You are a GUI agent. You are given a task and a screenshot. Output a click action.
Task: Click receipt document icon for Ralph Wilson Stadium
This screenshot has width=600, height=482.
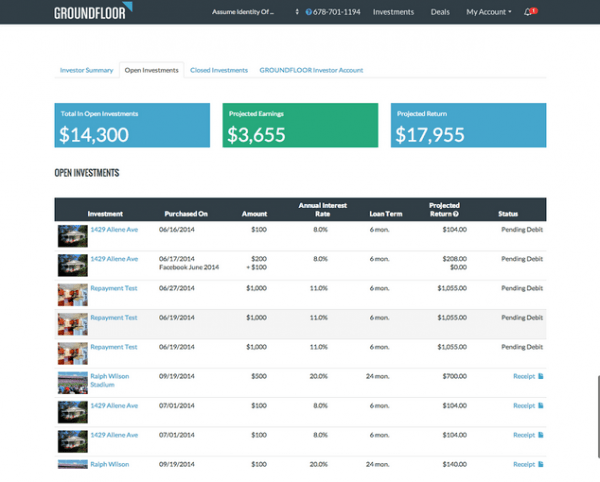(541, 377)
